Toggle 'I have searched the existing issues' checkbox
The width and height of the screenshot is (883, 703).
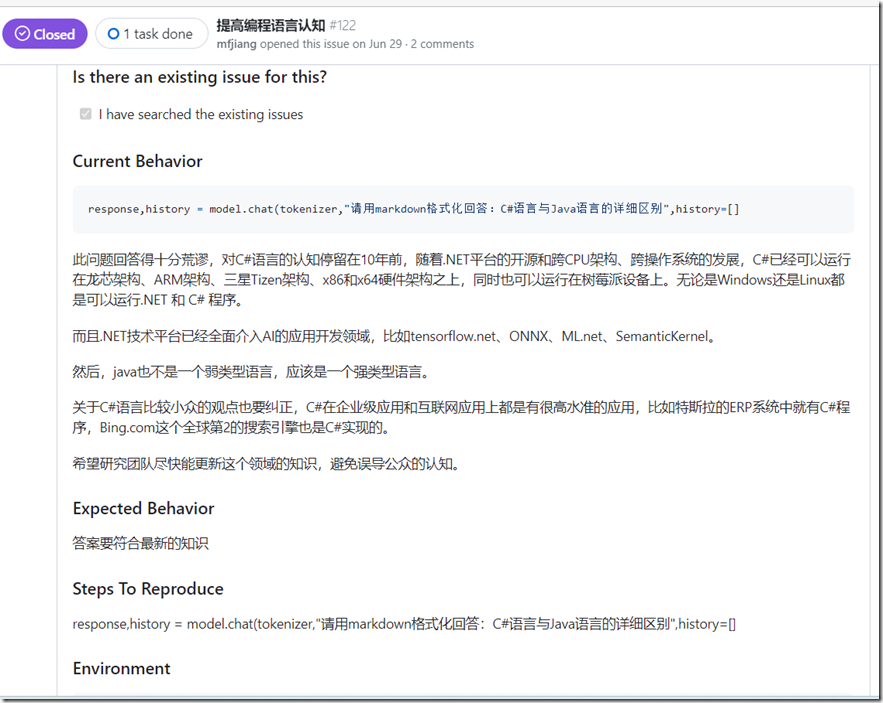point(86,114)
